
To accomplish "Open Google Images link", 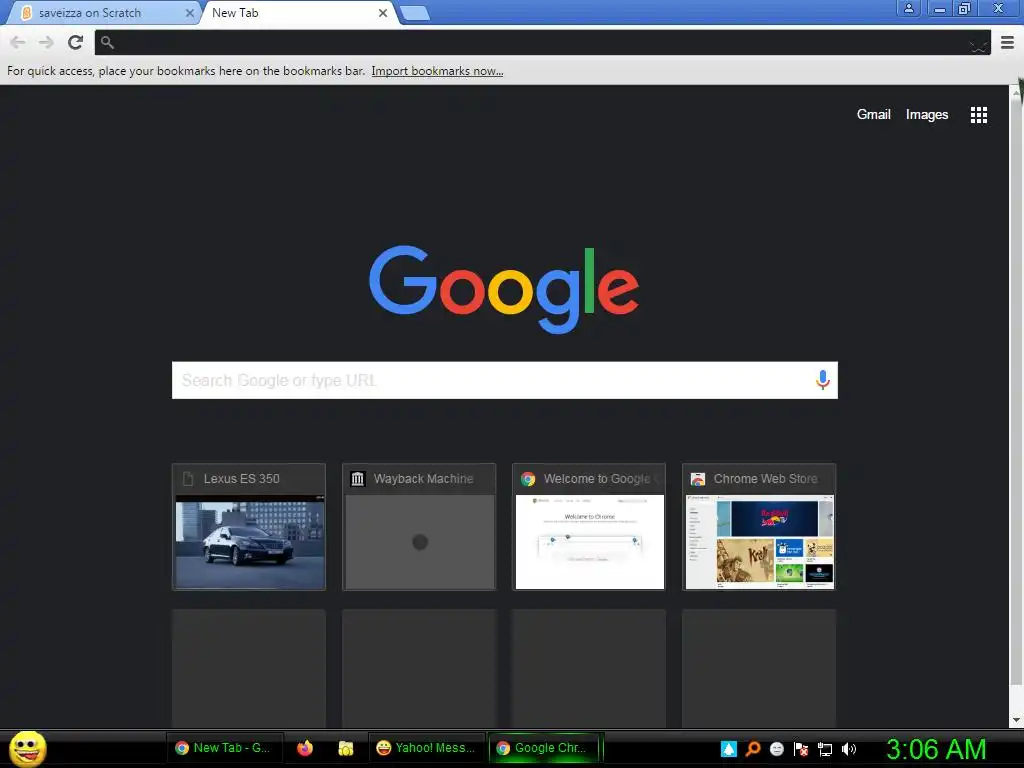I will [926, 114].
